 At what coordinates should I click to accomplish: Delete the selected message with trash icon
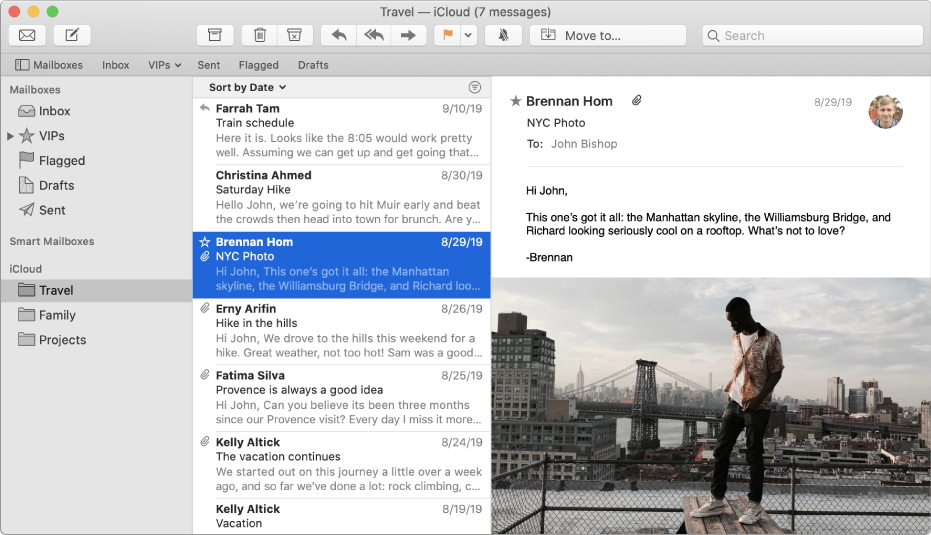click(259, 35)
